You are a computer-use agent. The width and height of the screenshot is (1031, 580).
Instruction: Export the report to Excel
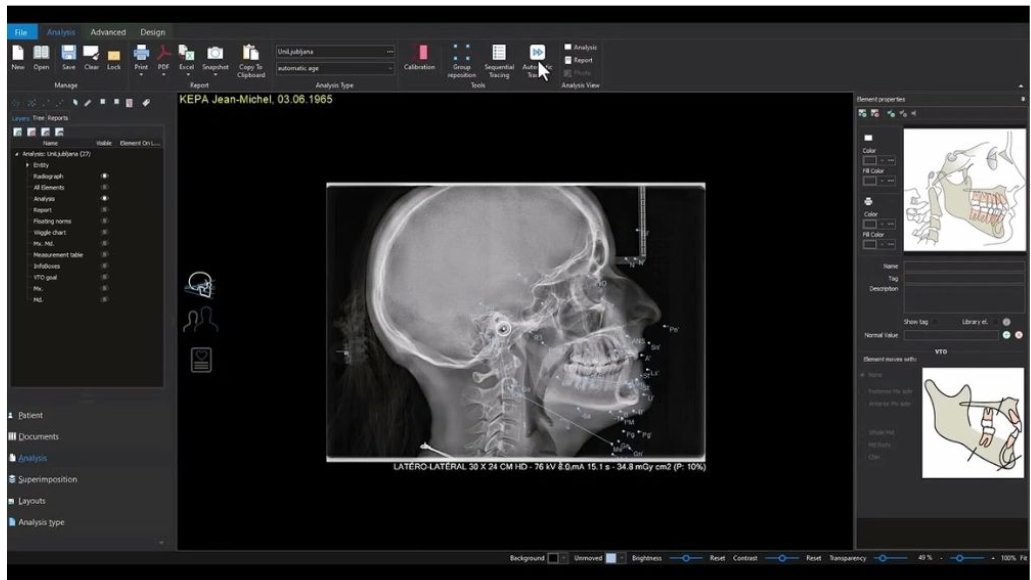pyautogui.click(x=186, y=54)
